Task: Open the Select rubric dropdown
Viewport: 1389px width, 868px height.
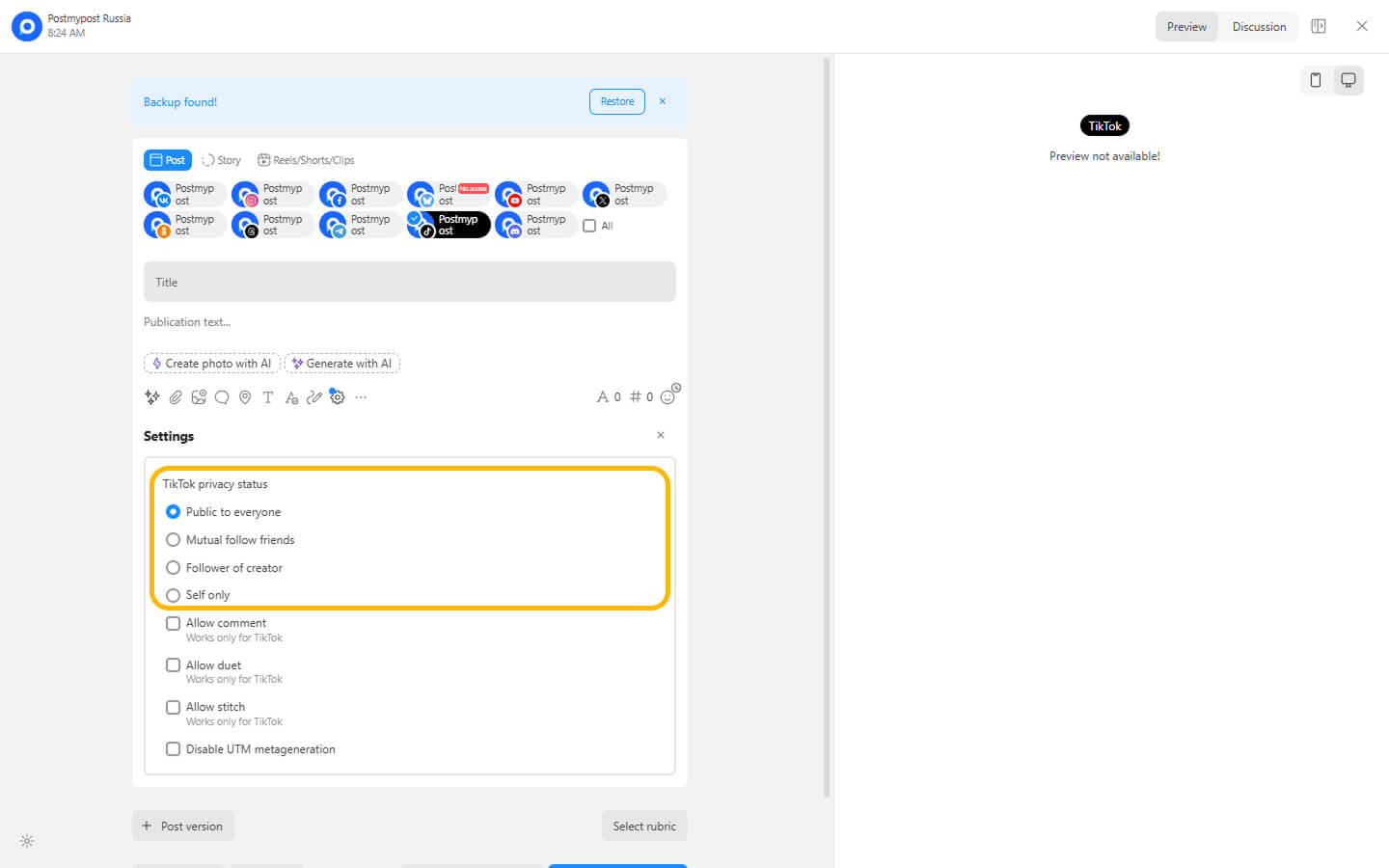Action: tap(644, 826)
